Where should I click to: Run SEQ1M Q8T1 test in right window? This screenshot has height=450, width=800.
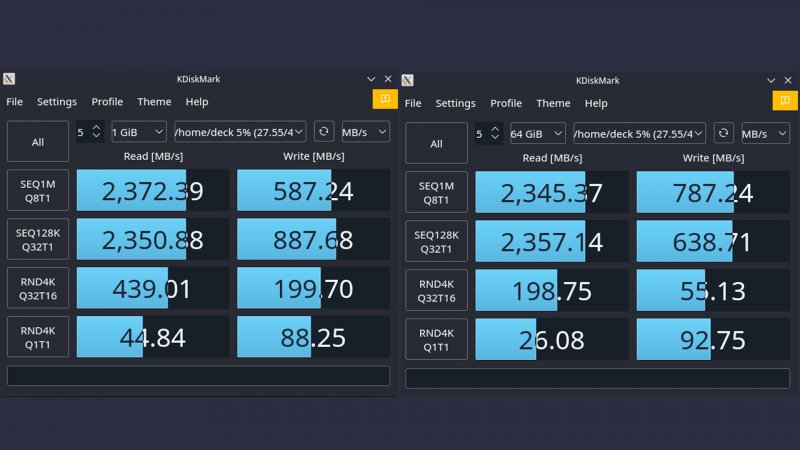coord(436,192)
